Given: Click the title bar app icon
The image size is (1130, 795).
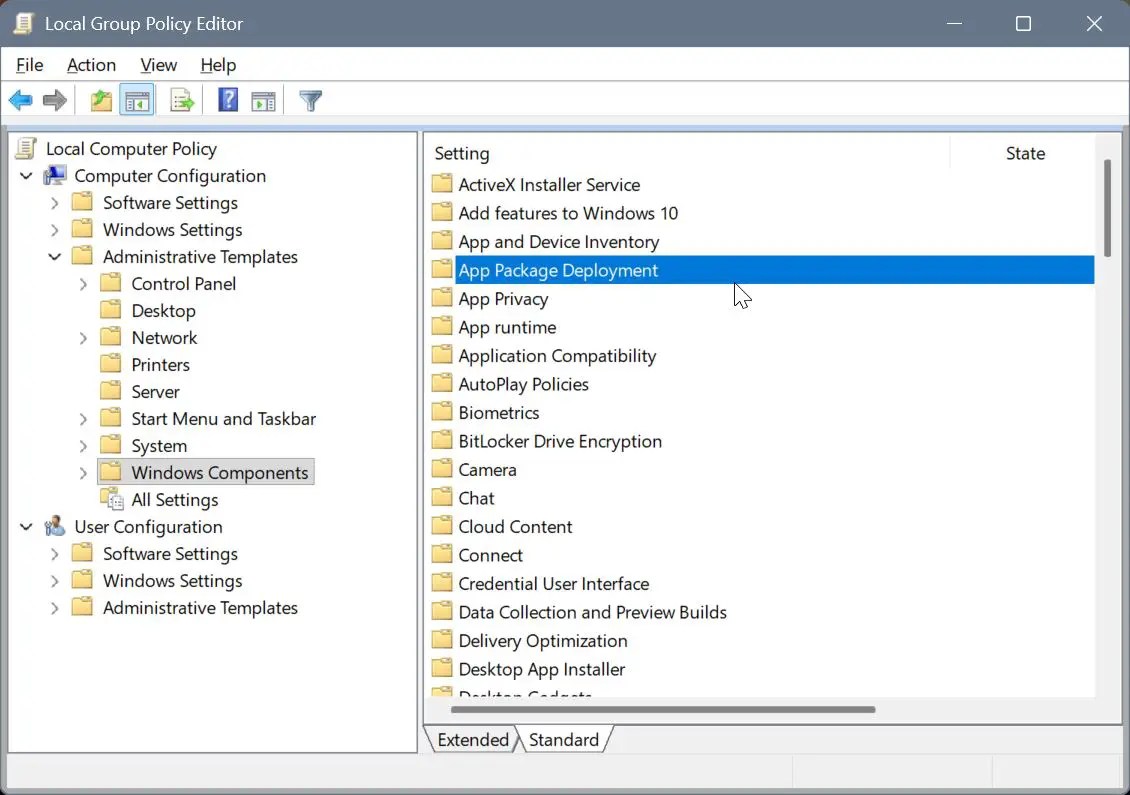Looking at the screenshot, I should click(x=24, y=23).
